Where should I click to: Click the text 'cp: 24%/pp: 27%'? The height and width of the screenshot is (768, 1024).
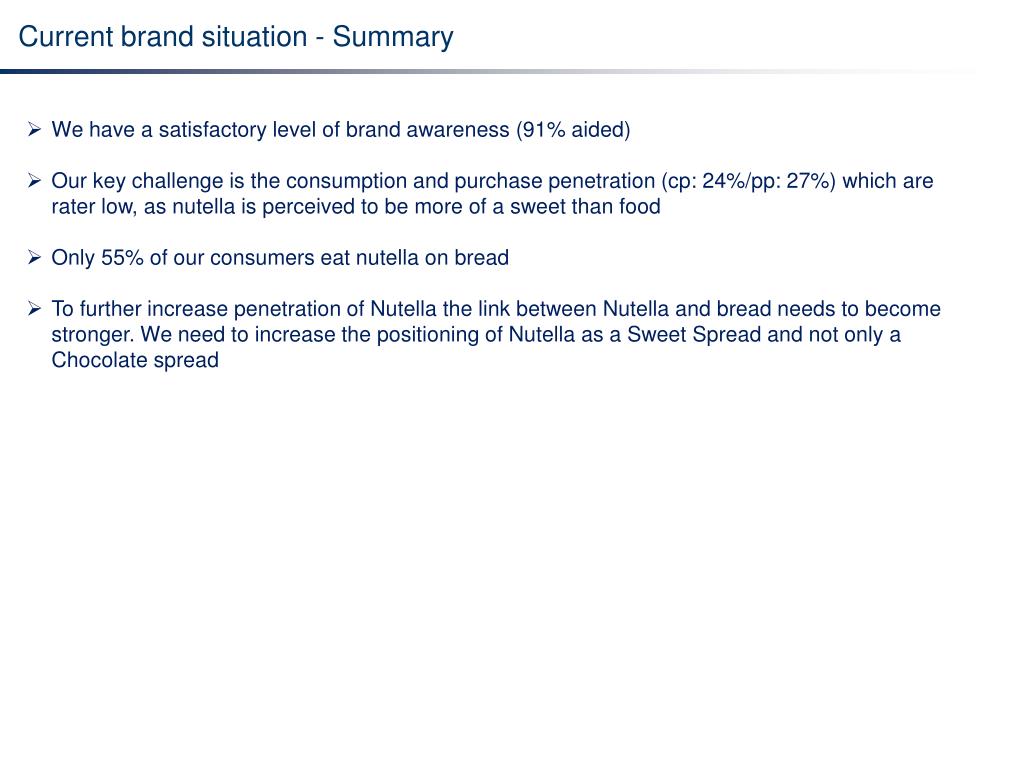click(748, 181)
